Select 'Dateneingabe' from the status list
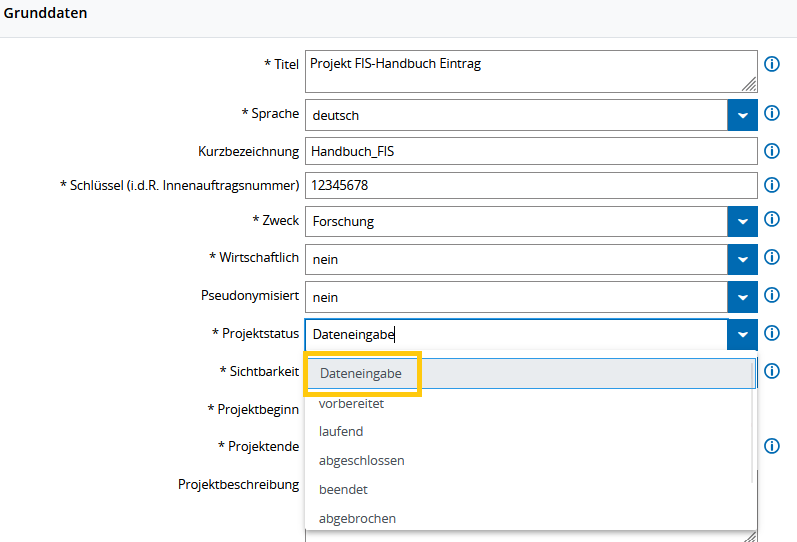797x542 pixels. pyautogui.click(x=361, y=373)
